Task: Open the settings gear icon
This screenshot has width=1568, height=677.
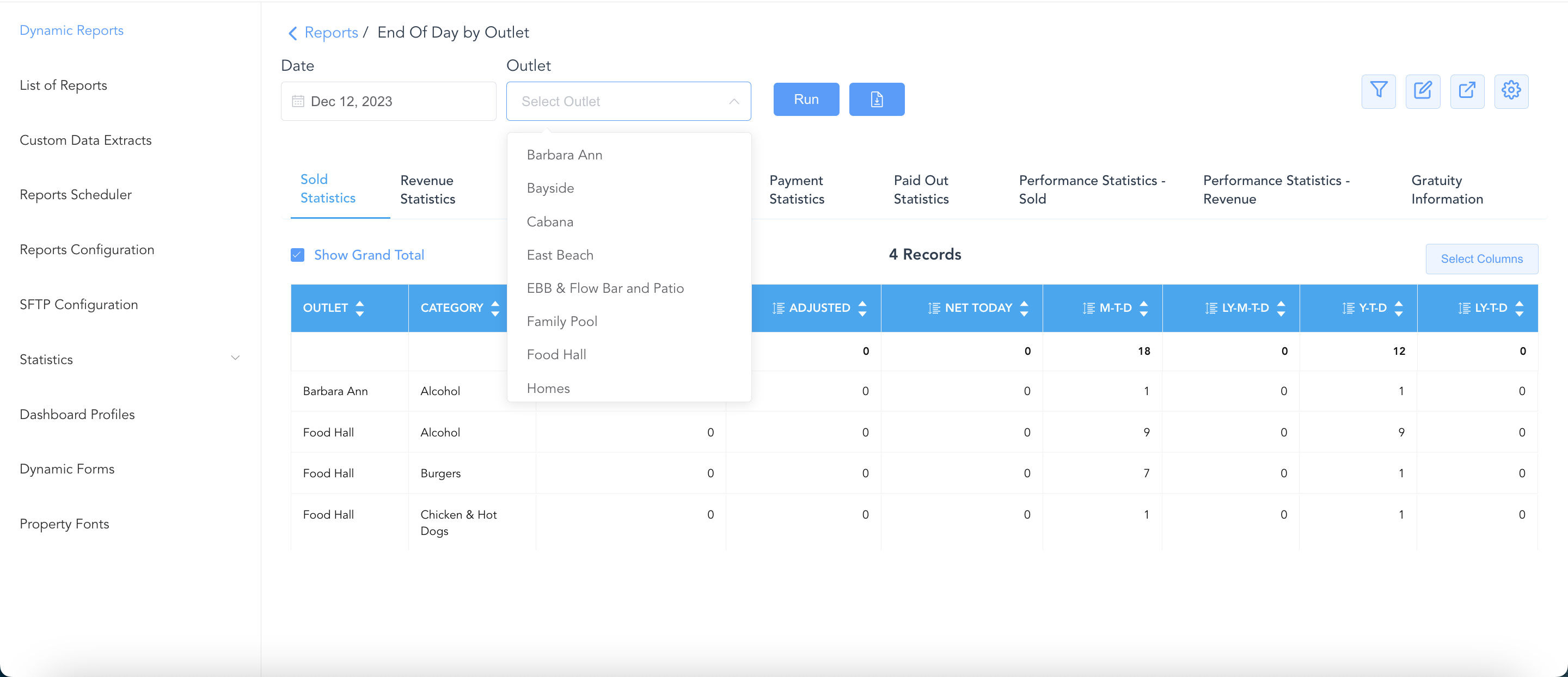Action: (1511, 91)
